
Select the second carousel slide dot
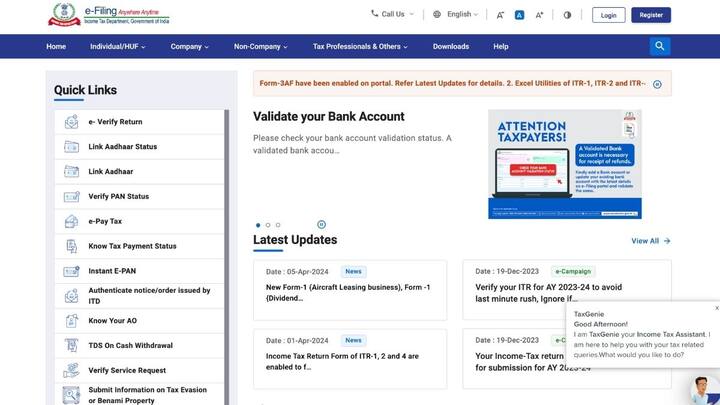coord(268,225)
